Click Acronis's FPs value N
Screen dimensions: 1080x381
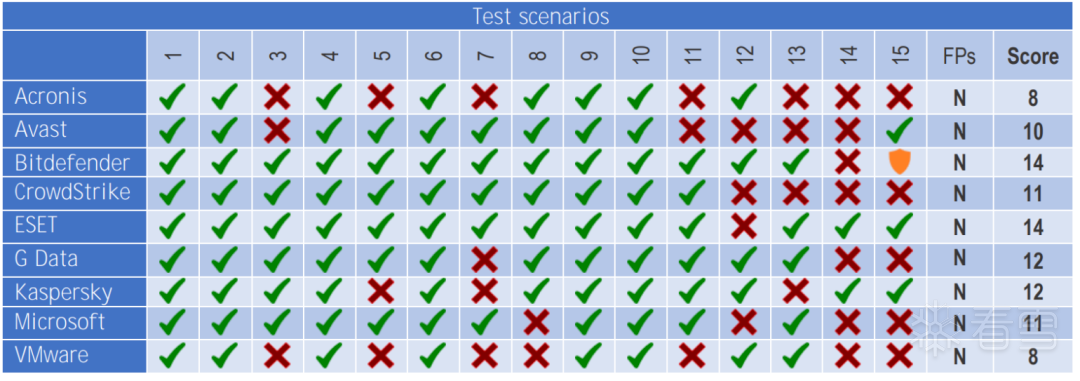[x=959, y=99]
